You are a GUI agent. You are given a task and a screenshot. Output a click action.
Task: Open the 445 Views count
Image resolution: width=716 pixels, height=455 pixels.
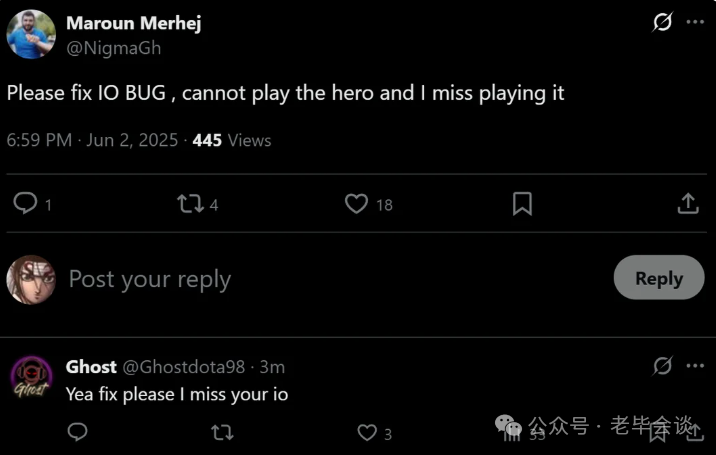232,140
